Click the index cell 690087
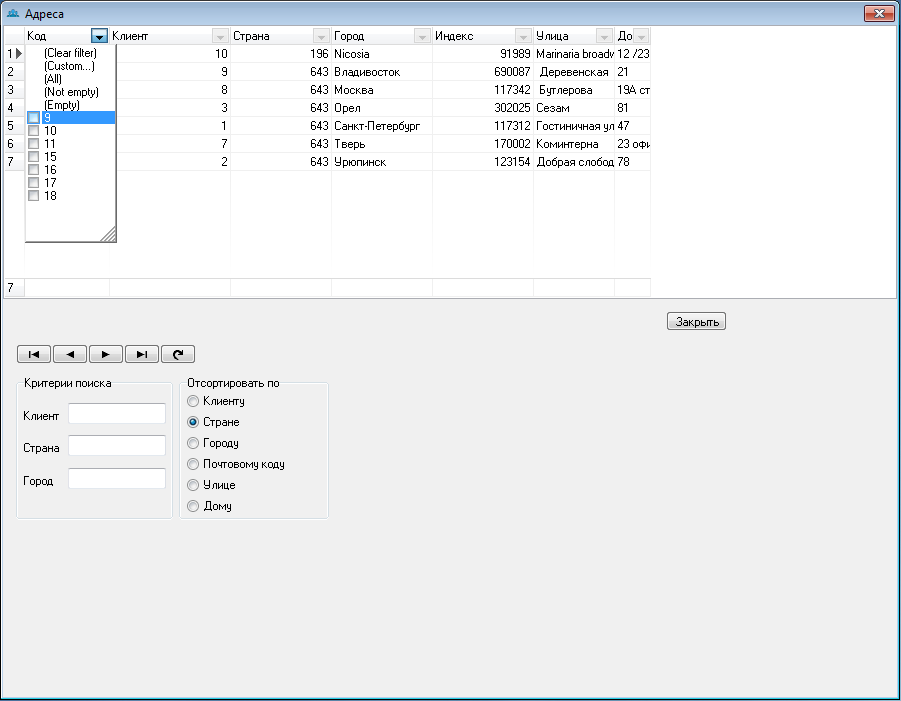 coord(483,72)
